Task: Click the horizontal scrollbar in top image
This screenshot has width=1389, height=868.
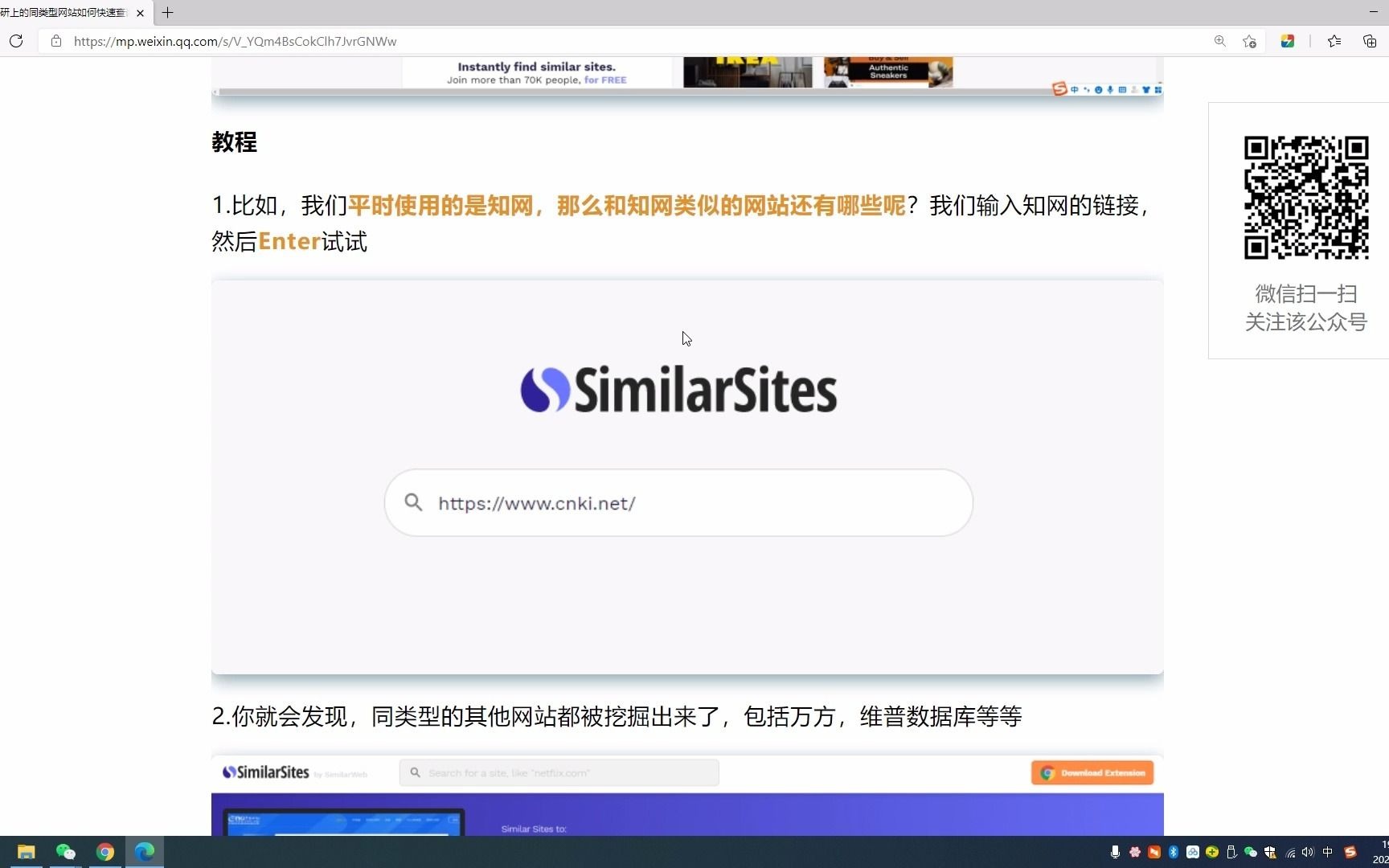Action: tap(635, 92)
